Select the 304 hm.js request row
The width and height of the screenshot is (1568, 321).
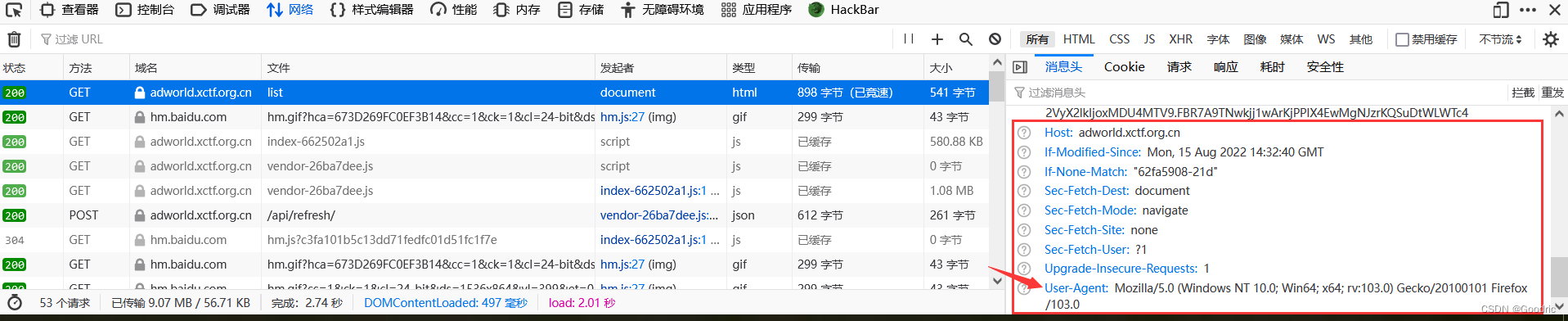pos(494,240)
